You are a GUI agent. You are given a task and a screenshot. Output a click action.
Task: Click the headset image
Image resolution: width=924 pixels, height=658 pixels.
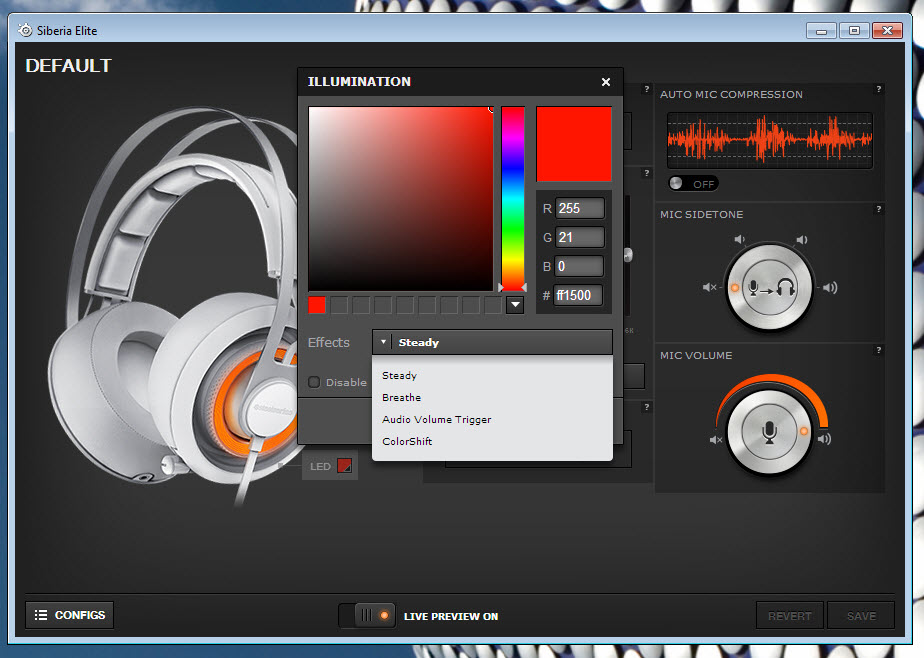177,306
